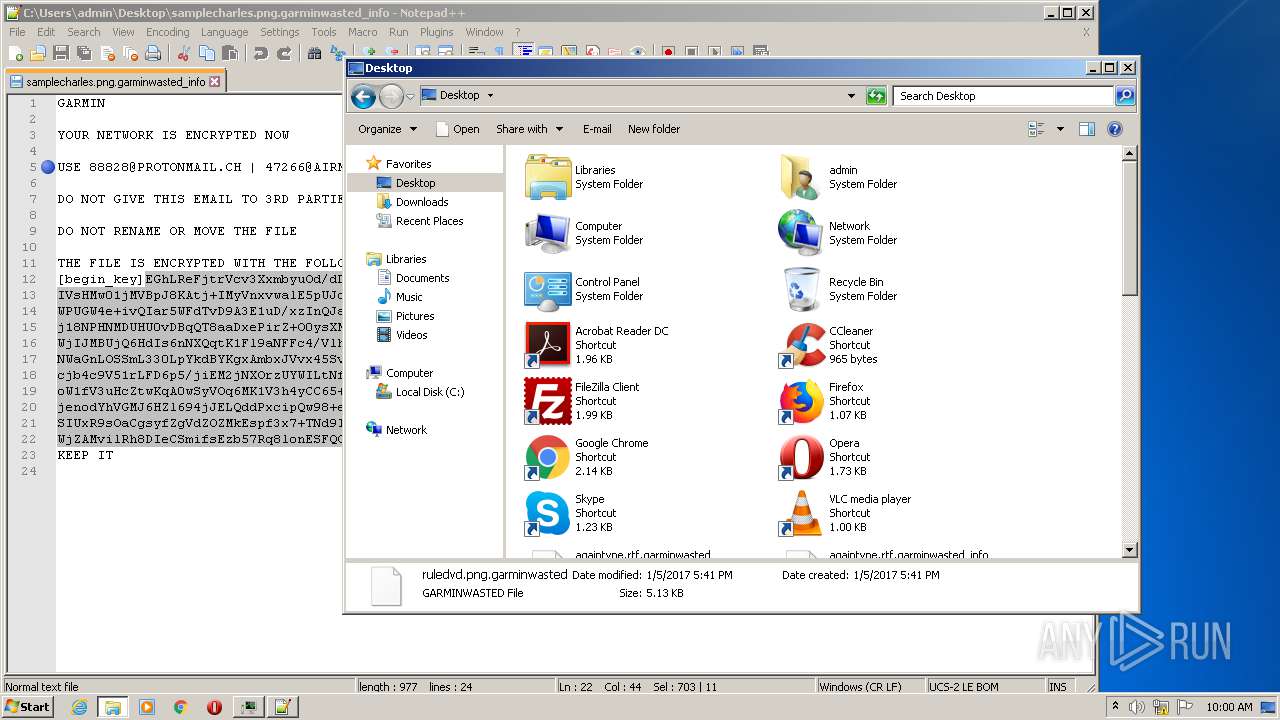Select the Control Panel system folder
Screen dimensions: 1280x720
(548, 289)
